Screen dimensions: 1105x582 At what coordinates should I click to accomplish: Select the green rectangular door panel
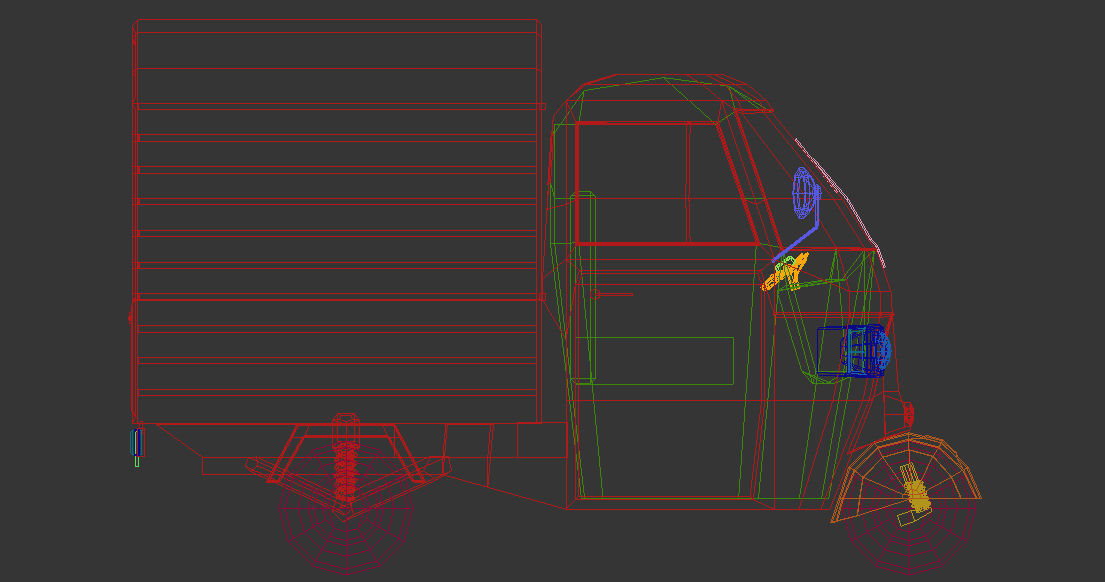click(655, 361)
